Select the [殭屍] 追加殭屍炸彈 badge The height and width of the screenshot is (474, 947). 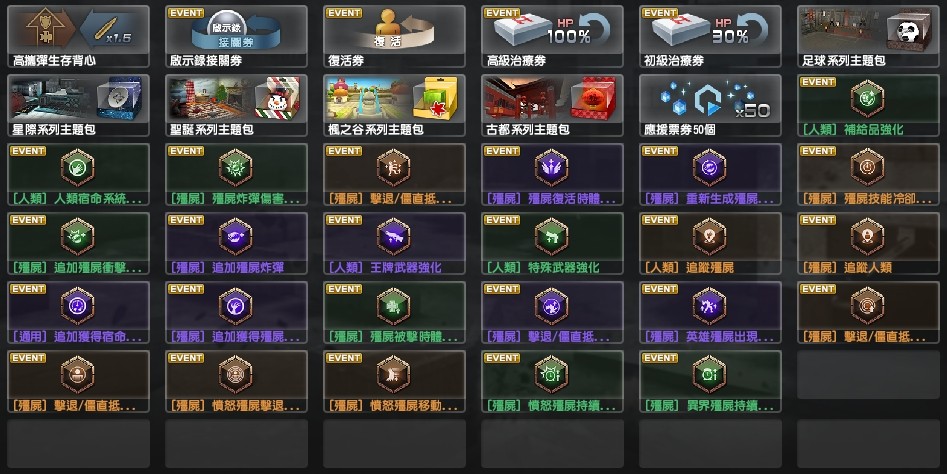point(236,243)
